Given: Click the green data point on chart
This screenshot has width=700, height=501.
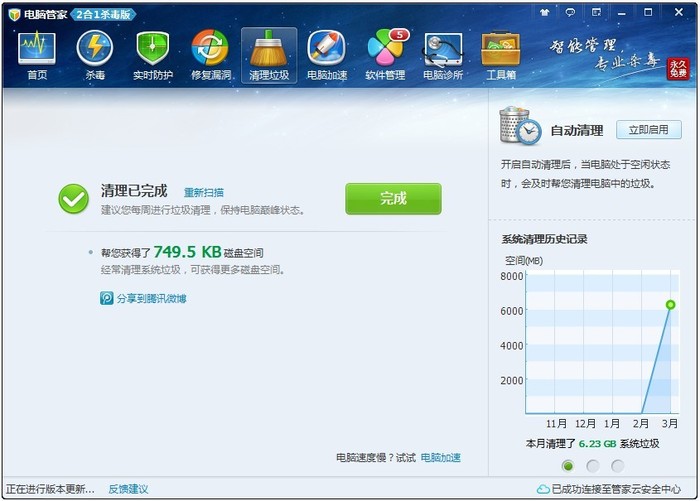Looking at the screenshot, I should click(x=671, y=305).
